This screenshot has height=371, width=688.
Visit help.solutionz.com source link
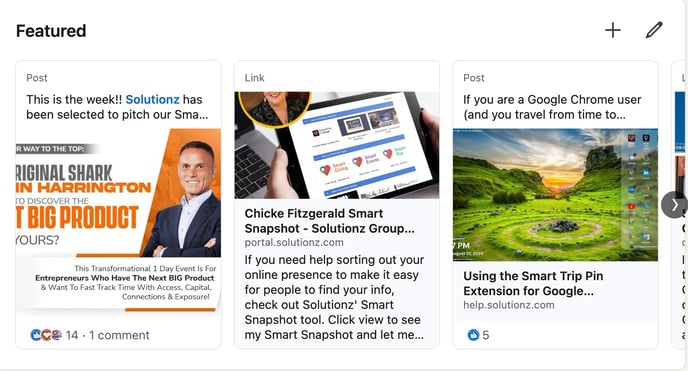pyautogui.click(x=509, y=305)
